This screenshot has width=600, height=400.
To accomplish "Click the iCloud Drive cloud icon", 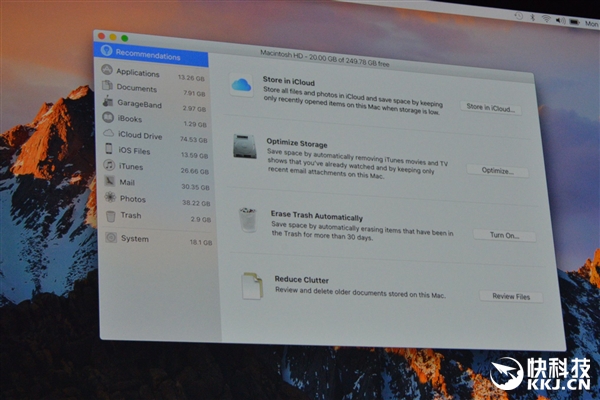I will click(x=109, y=133).
